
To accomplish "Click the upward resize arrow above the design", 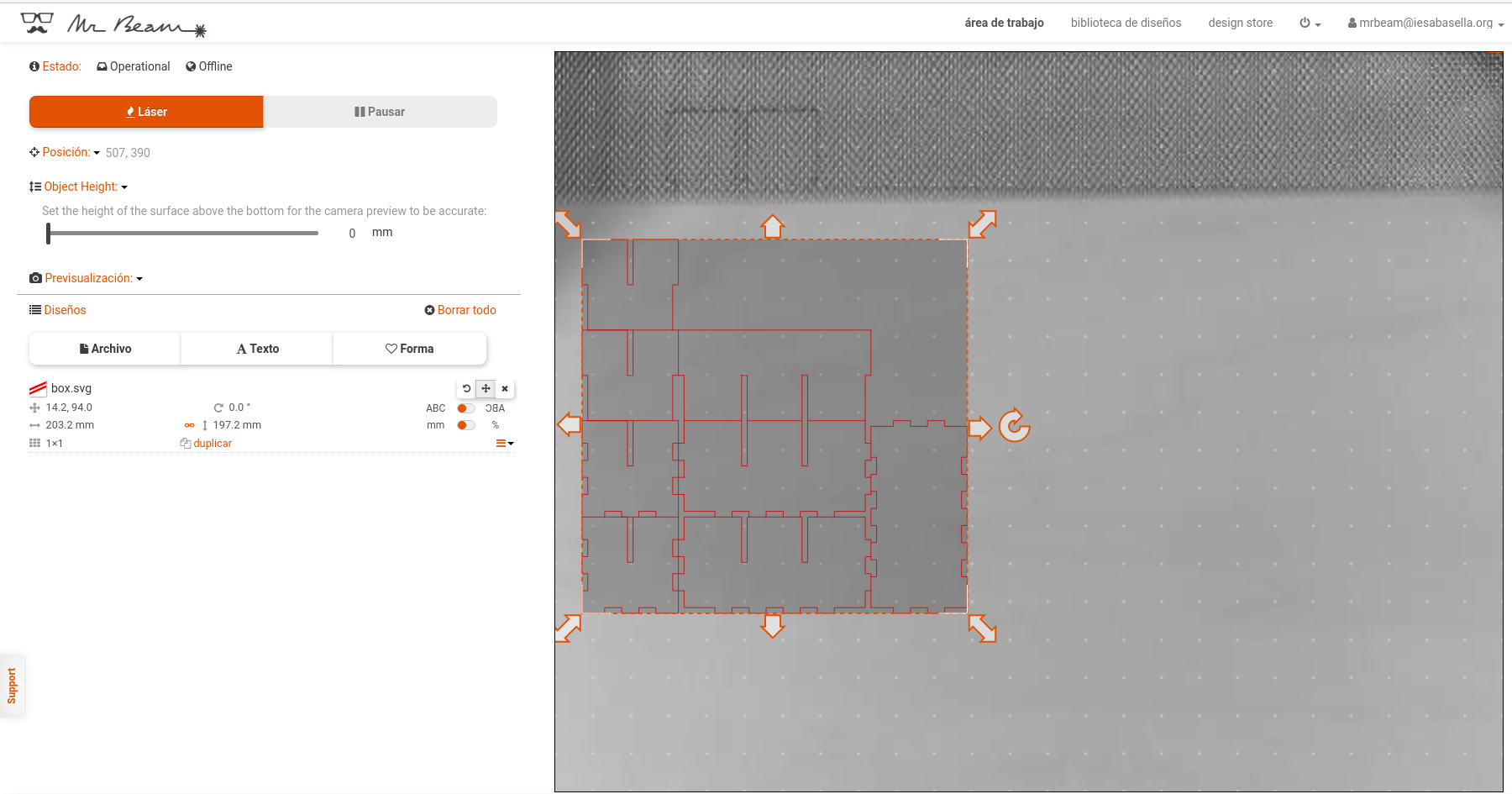I will click(773, 226).
